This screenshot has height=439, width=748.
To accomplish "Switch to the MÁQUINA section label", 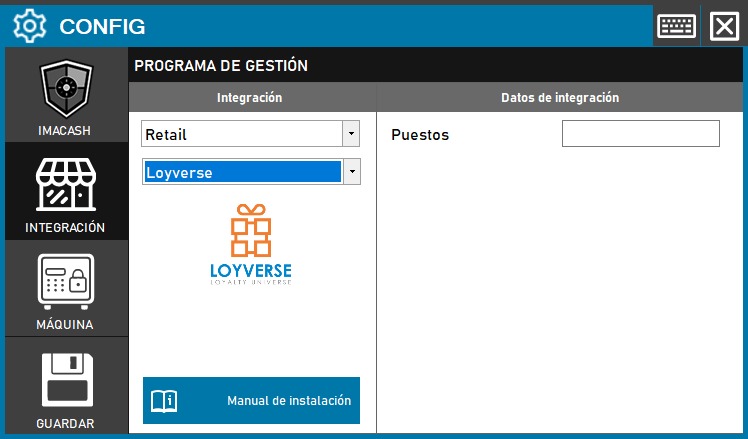I will (x=65, y=324).
